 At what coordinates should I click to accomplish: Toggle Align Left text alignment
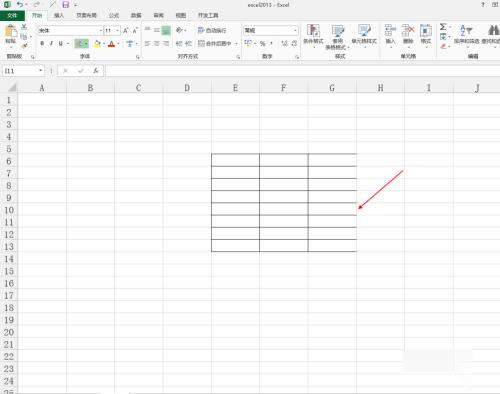click(x=147, y=43)
